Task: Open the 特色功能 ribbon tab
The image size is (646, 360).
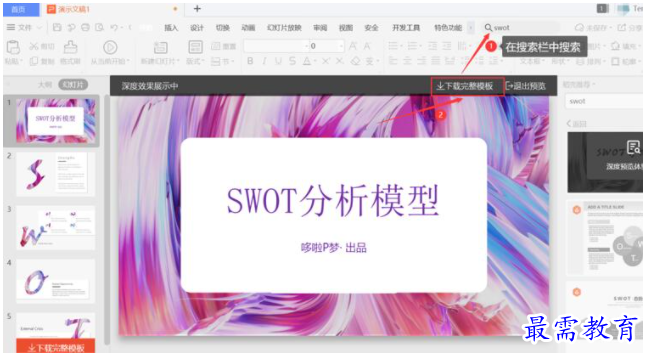Action: tap(448, 28)
